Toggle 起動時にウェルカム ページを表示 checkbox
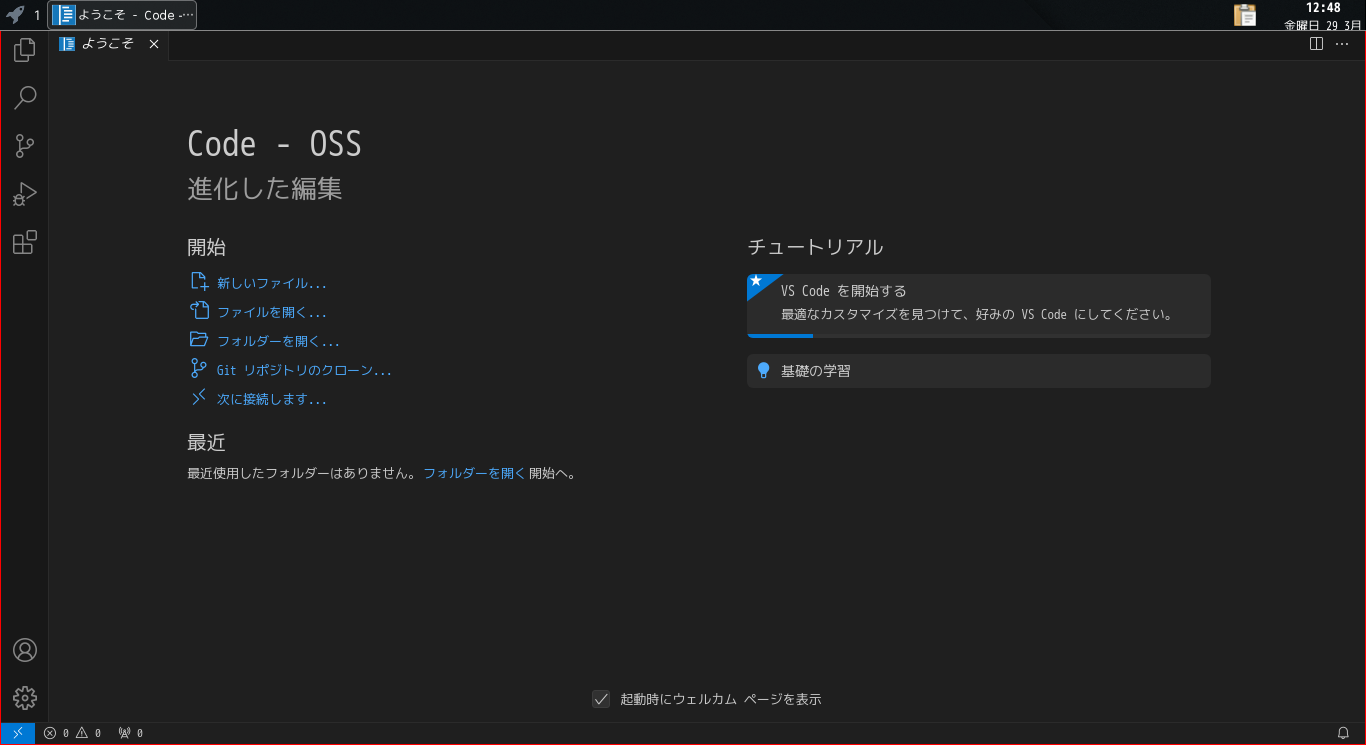 (x=601, y=699)
